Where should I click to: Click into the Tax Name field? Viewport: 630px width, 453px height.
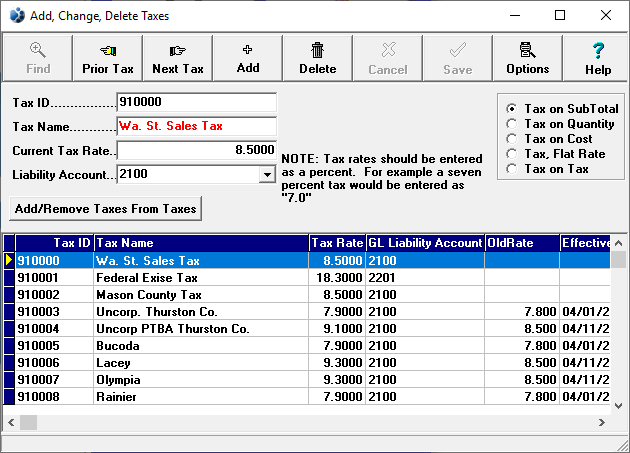(x=196, y=127)
